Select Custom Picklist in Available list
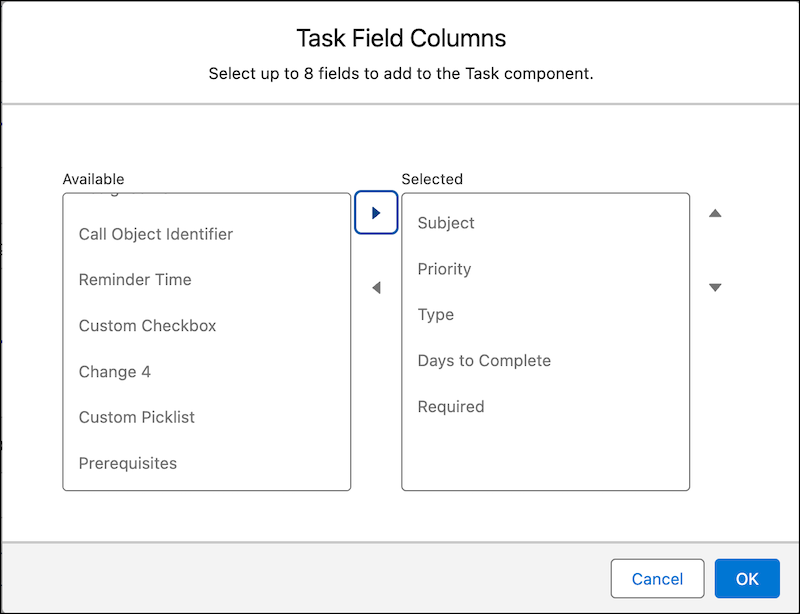Screen dimensions: 800x614 point(207,417)
